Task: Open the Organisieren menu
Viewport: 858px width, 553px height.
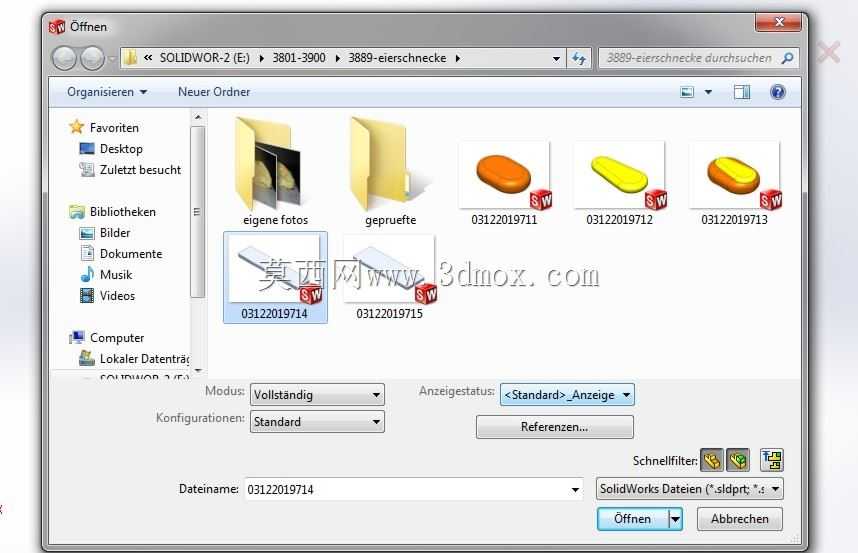Action: coord(107,92)
